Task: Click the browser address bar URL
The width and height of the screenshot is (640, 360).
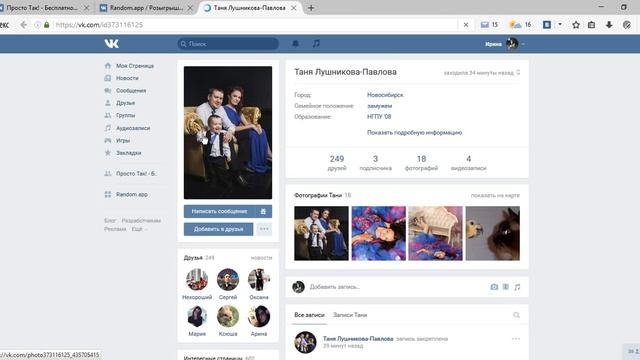Action: pos(99,25)
